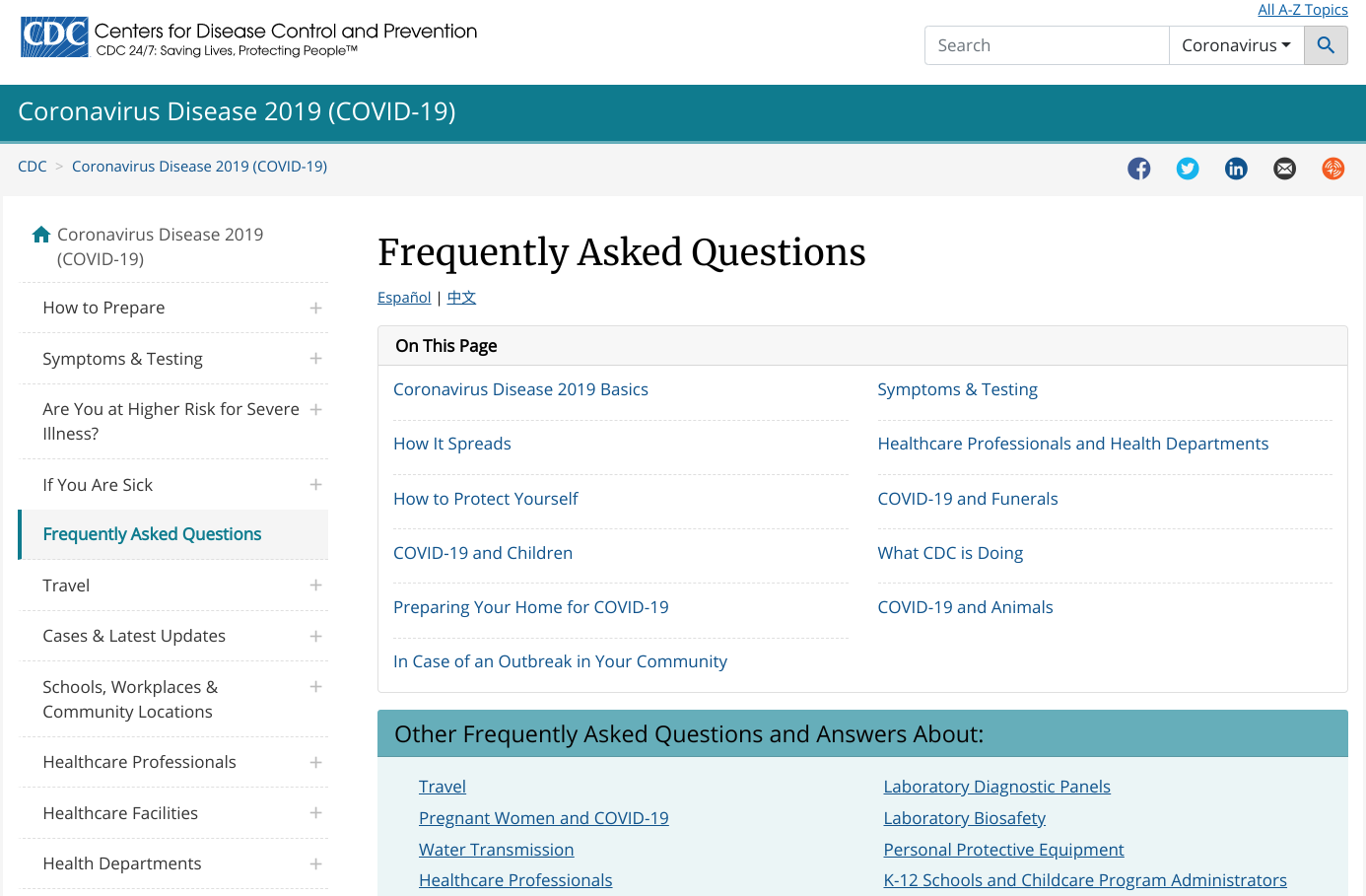The width and height of the screenshot is (1366, 896).
Task: Expand the Symptoms & Testing sidebar section
Action: [x=315, y=359]
